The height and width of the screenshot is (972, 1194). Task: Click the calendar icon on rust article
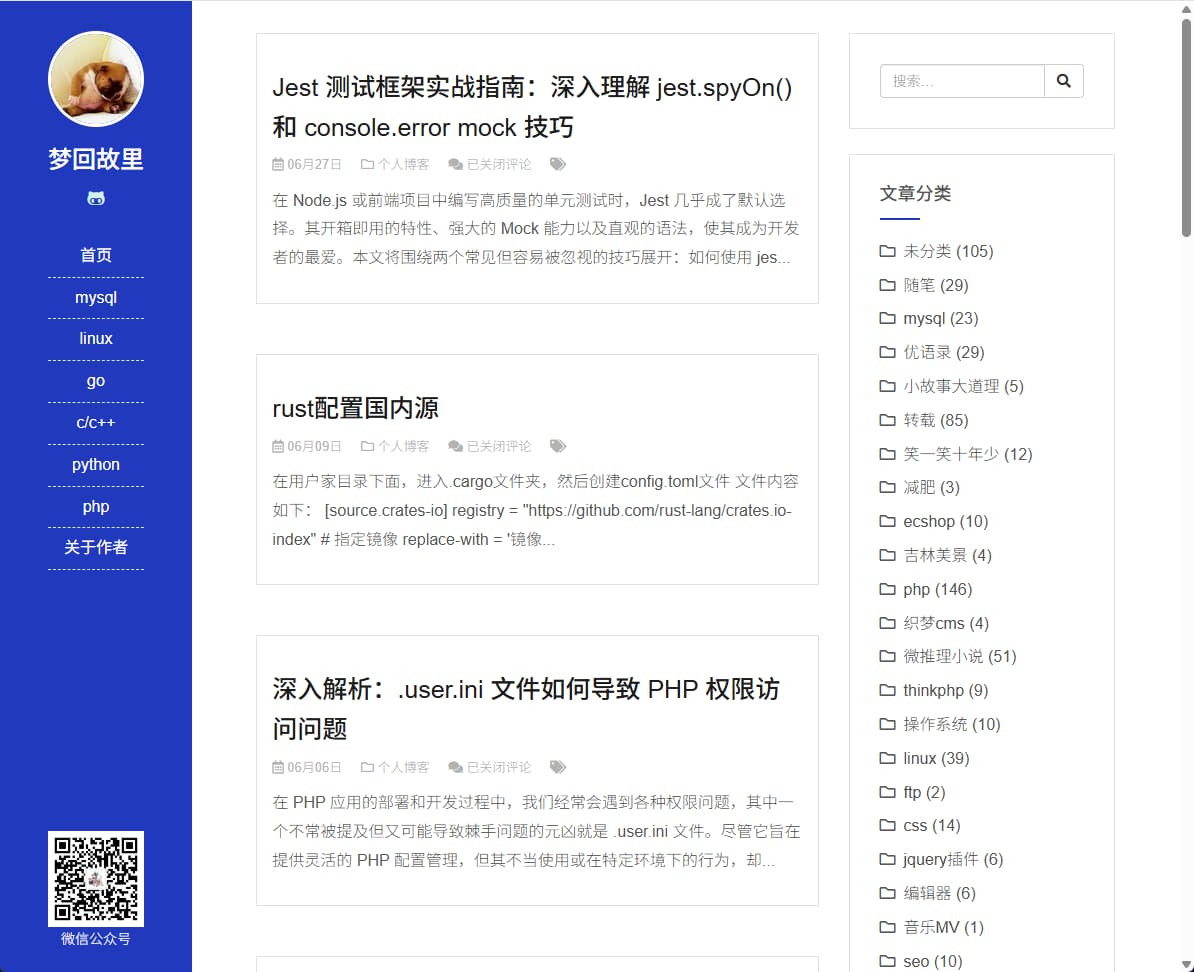[x=278, y=446]
